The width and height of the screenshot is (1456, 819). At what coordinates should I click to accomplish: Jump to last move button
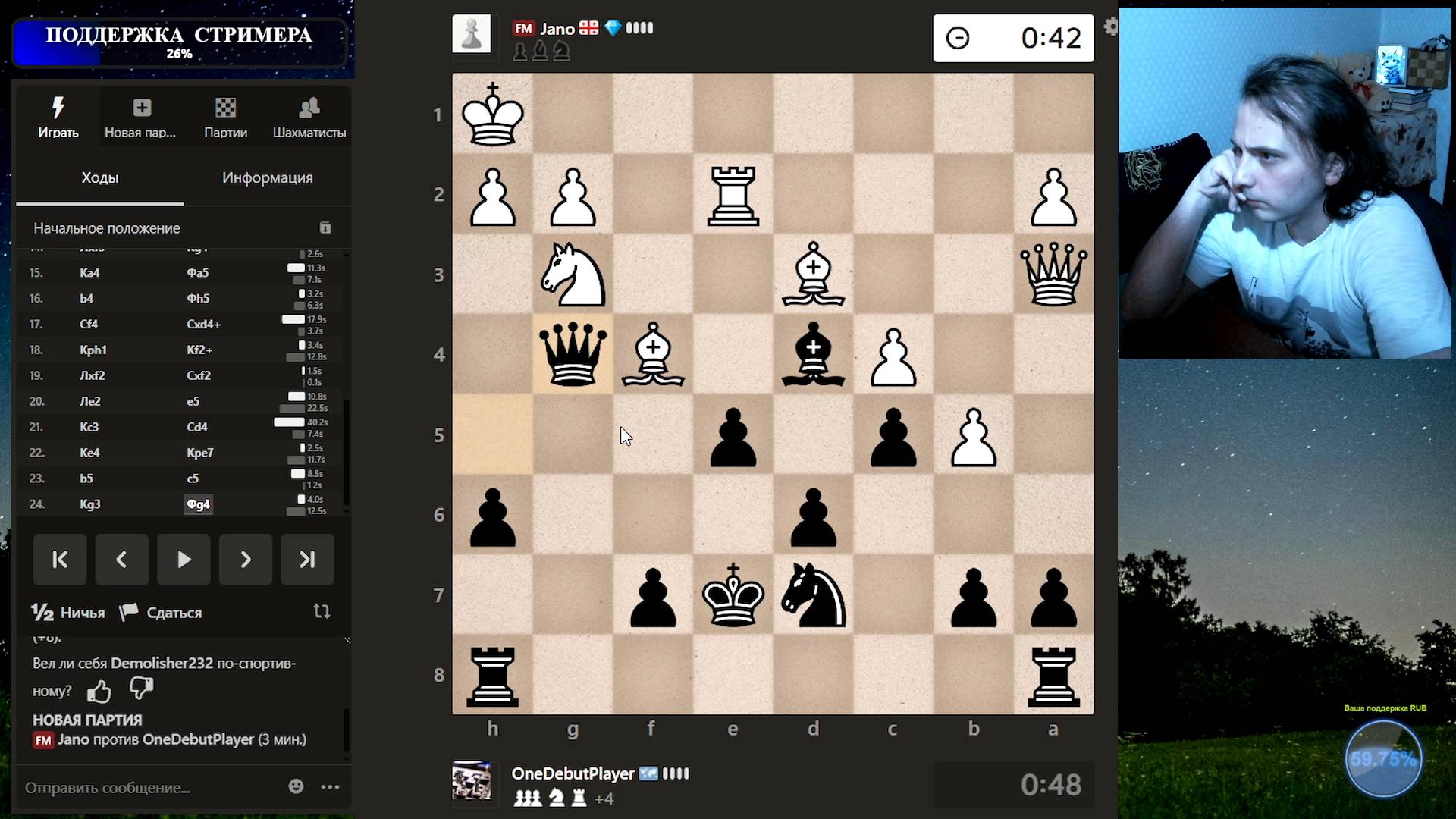pos(306,560)
